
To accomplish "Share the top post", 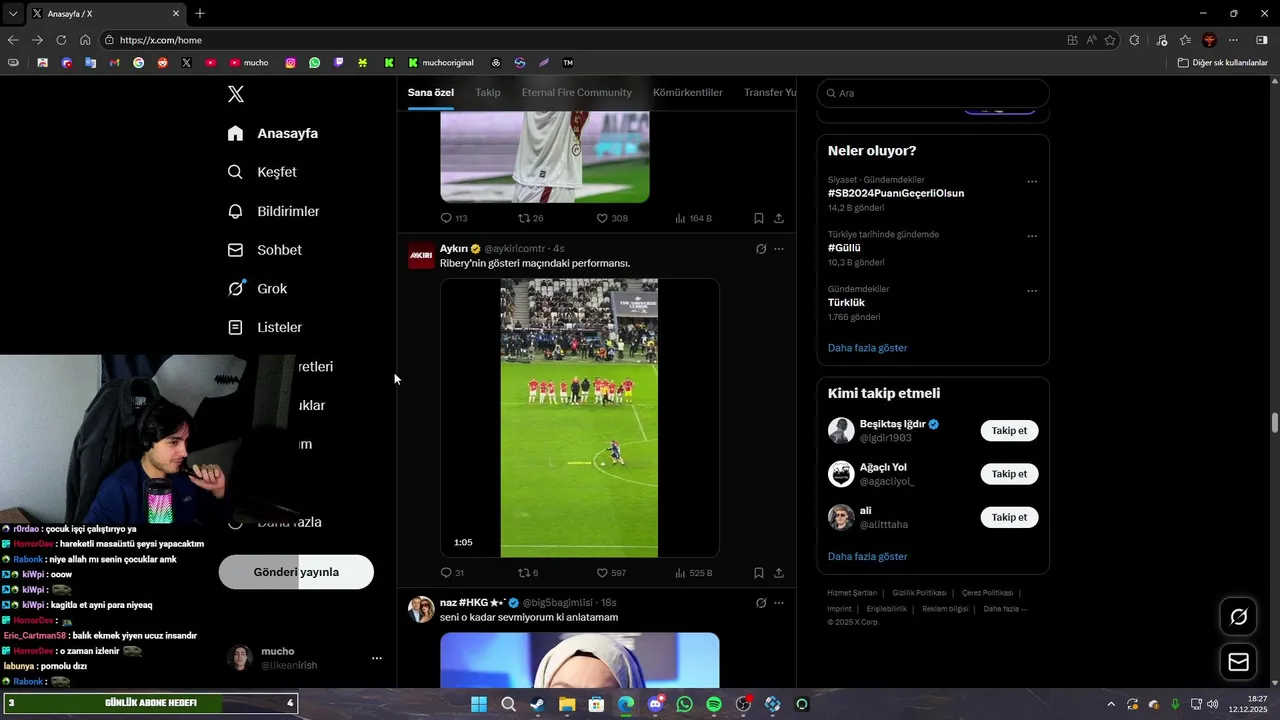I will (779, 218).
